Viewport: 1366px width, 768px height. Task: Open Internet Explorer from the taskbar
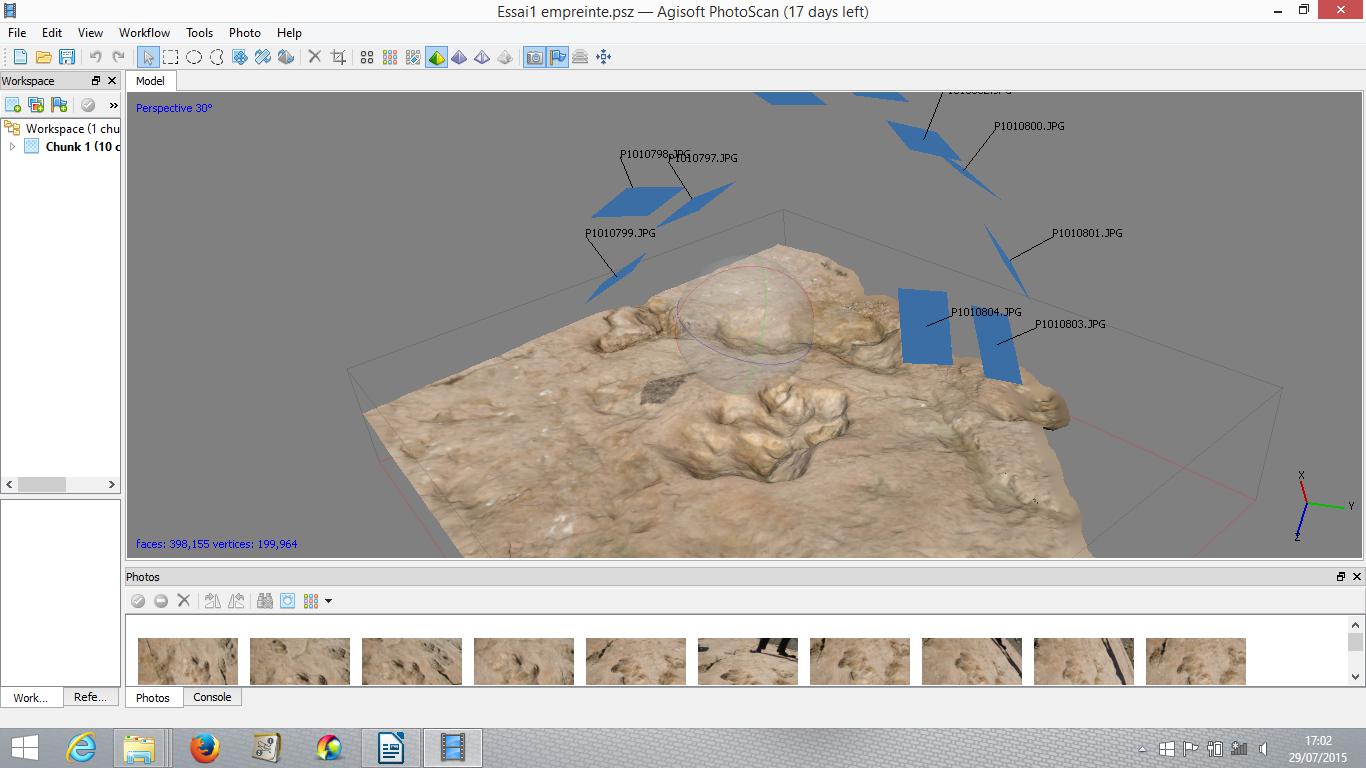point(81,748)
